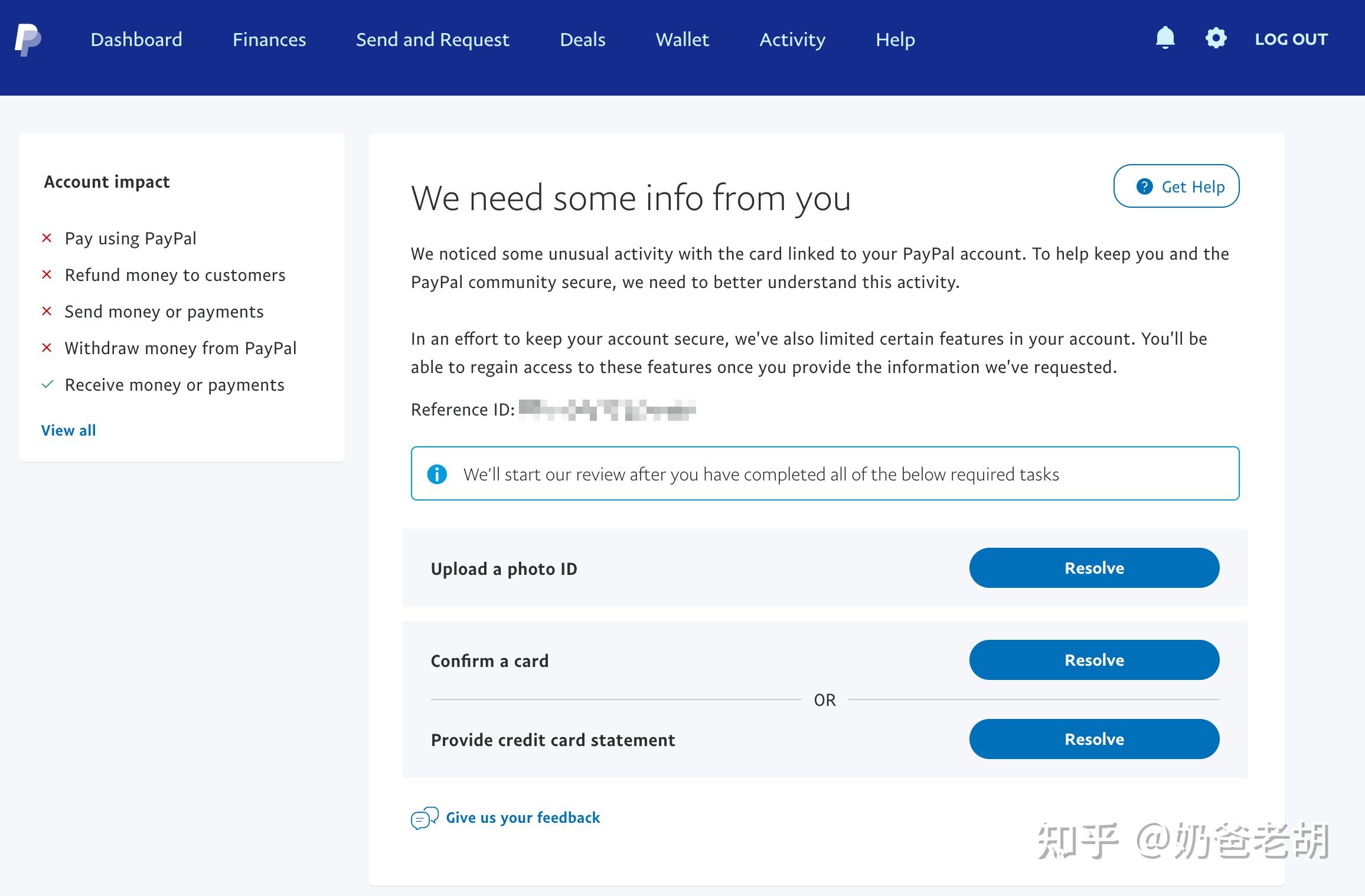Open the Activity section
Viewport: 1365px width, 896px height.
pyautogui.click(x=792, y=40)
